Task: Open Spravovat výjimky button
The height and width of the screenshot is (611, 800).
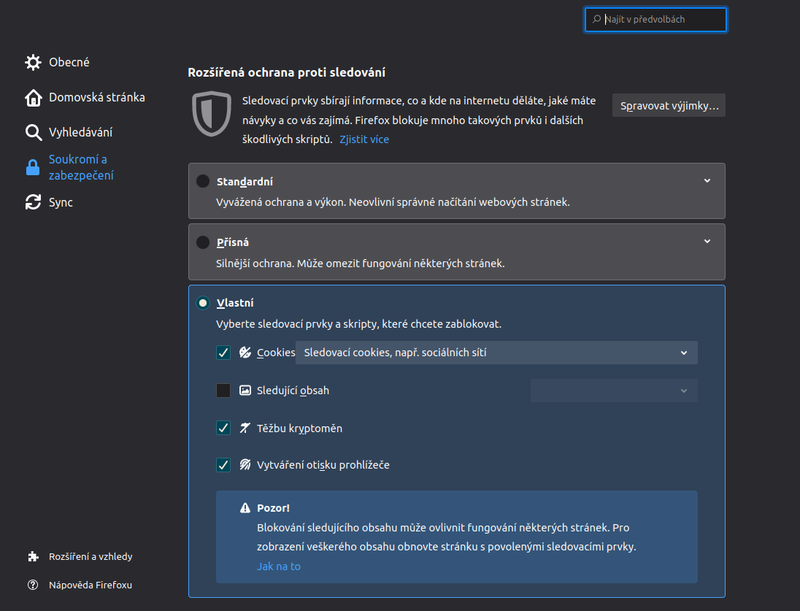Action: (x=669, y=105)
